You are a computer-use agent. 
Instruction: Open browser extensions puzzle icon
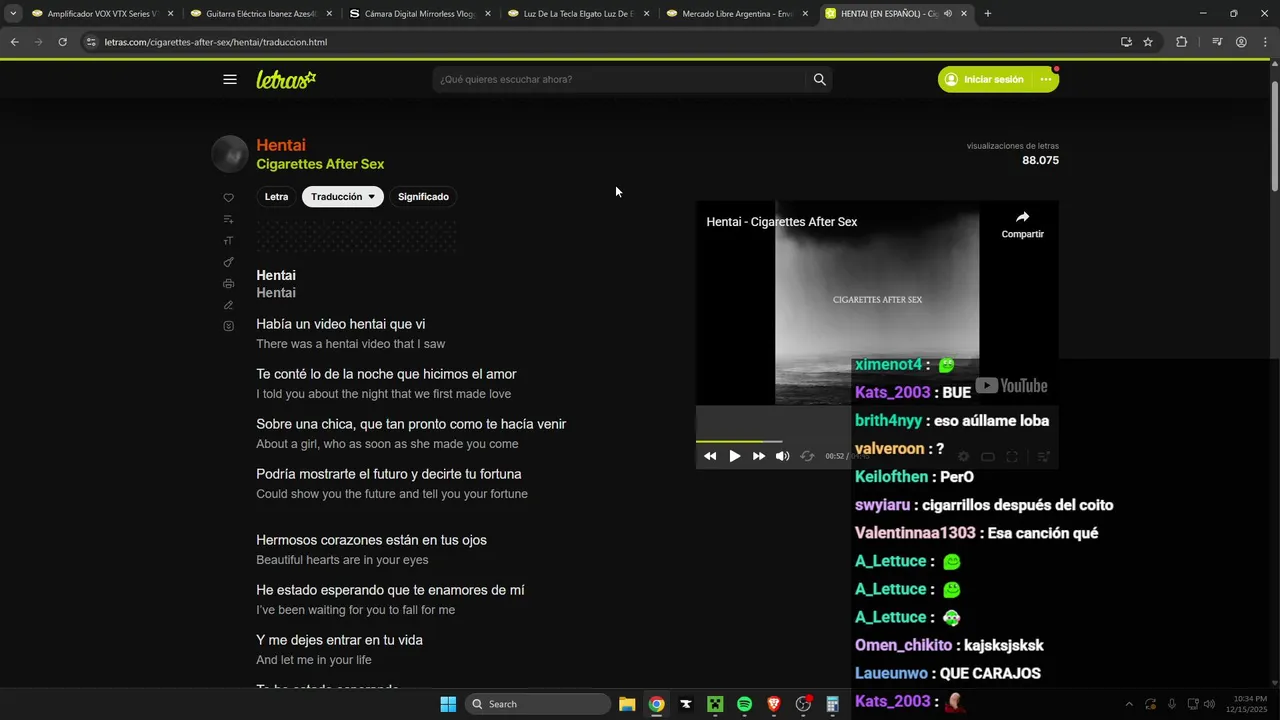(x=1182, y=42)
